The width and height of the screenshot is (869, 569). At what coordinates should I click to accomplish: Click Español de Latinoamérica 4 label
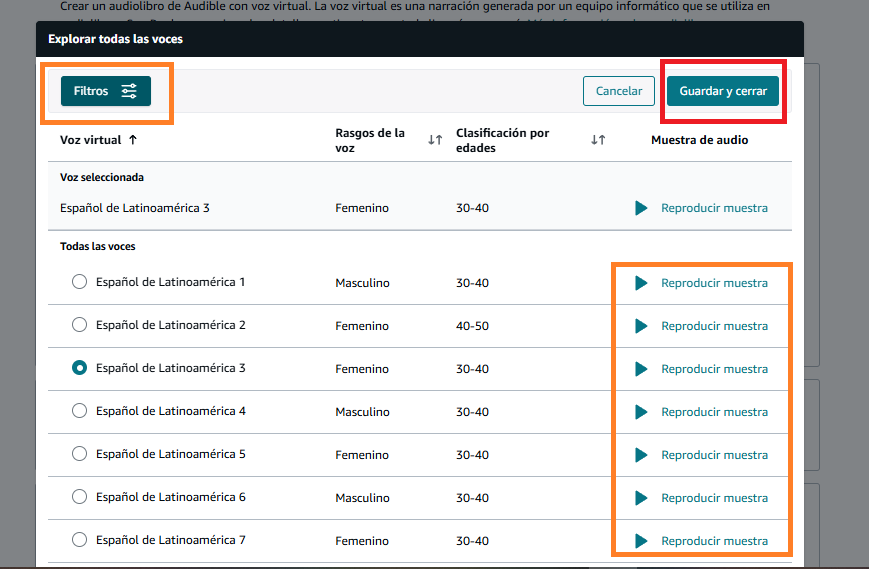pos(171,411)
